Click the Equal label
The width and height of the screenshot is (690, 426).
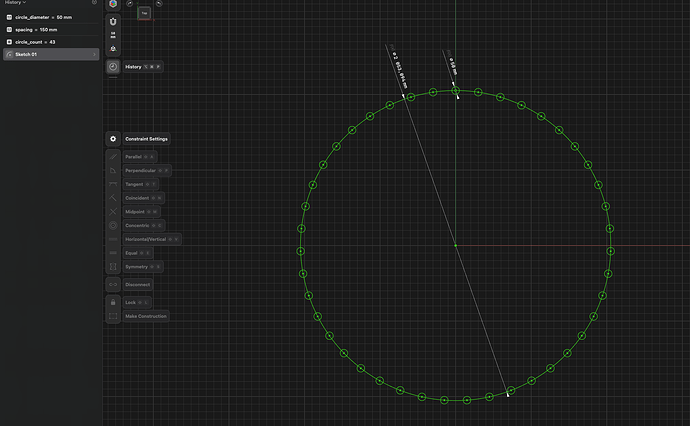pyautogui.click(x=131, y=253)
